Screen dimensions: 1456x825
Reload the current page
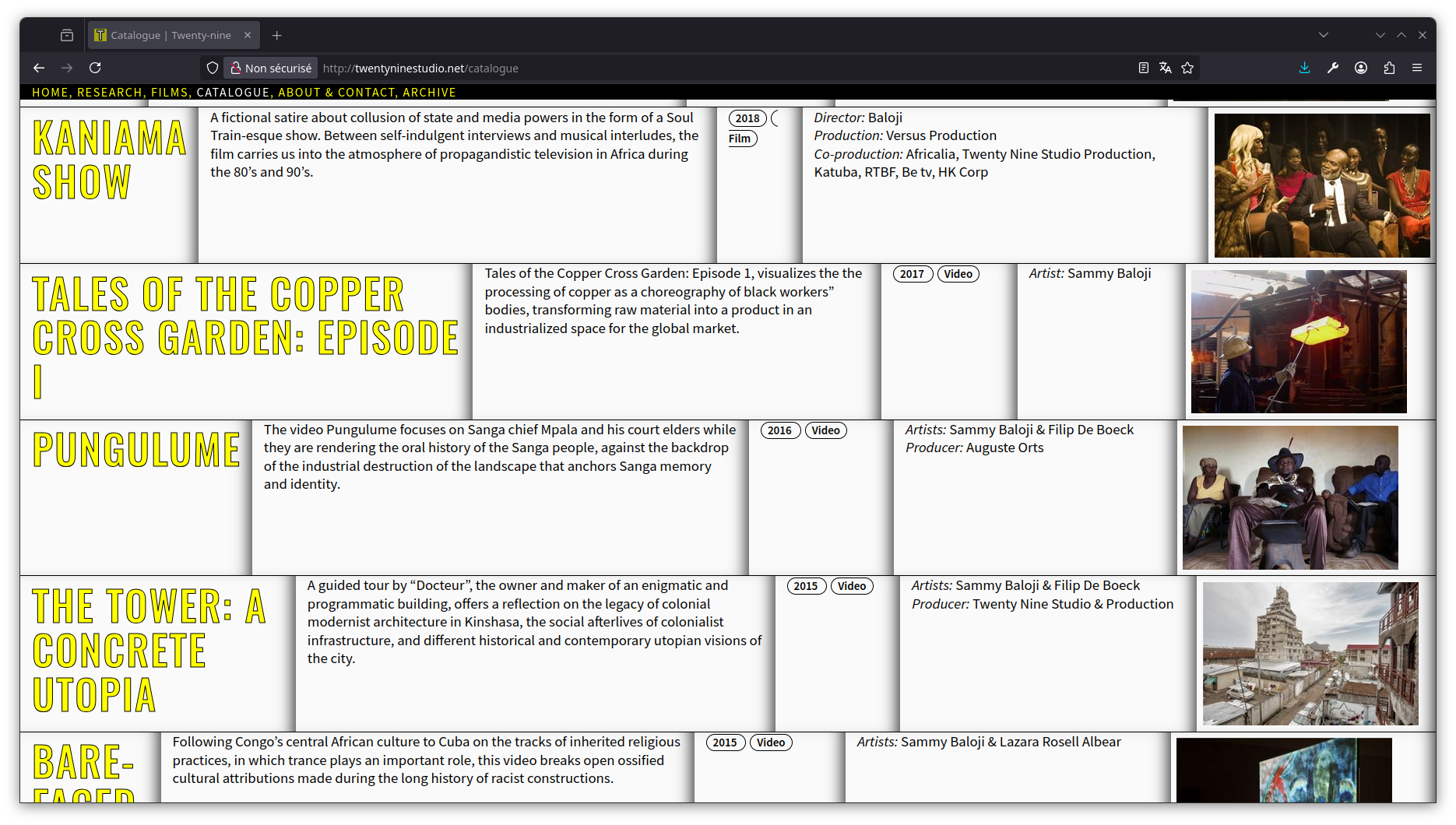95,68
